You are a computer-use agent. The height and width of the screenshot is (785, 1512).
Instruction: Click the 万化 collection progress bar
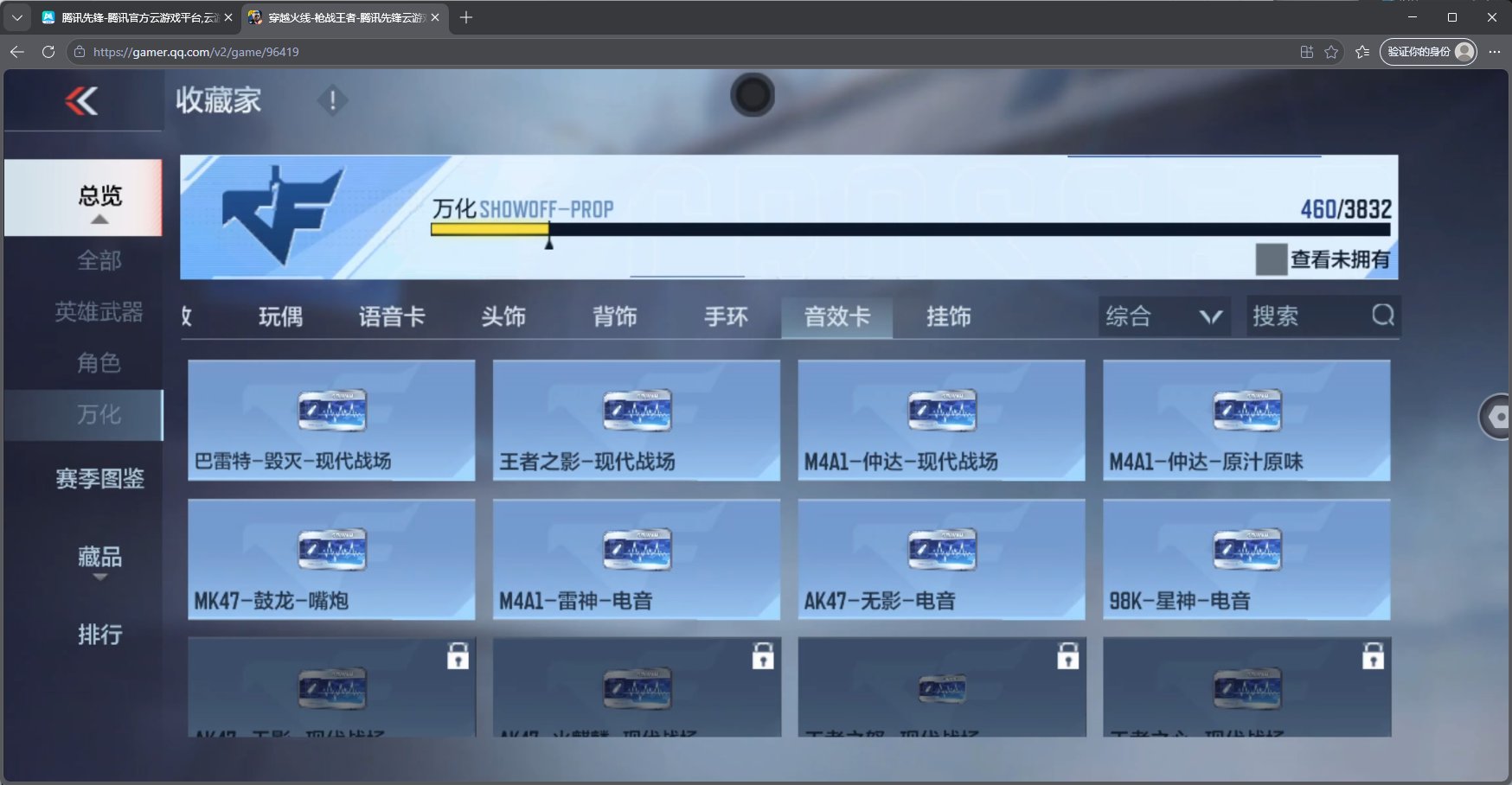point(911,229)
